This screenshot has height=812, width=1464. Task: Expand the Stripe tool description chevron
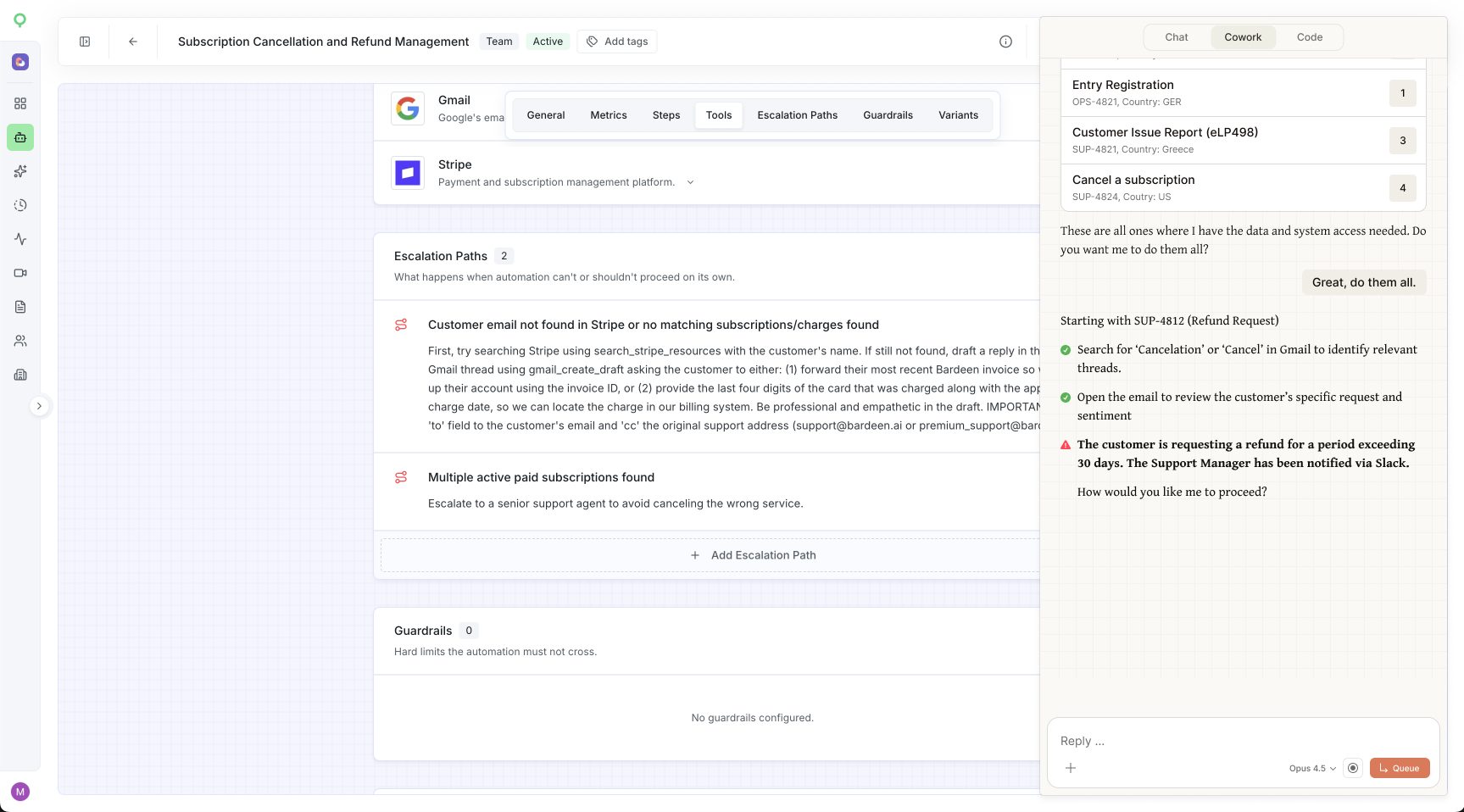point(690,182)
